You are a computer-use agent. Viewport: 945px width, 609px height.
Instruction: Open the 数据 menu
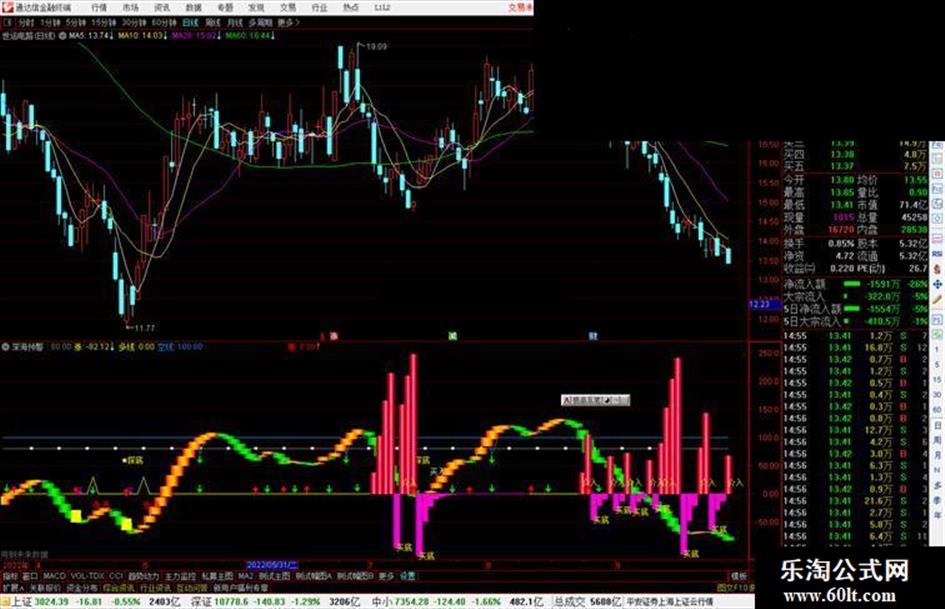point(193,8)
